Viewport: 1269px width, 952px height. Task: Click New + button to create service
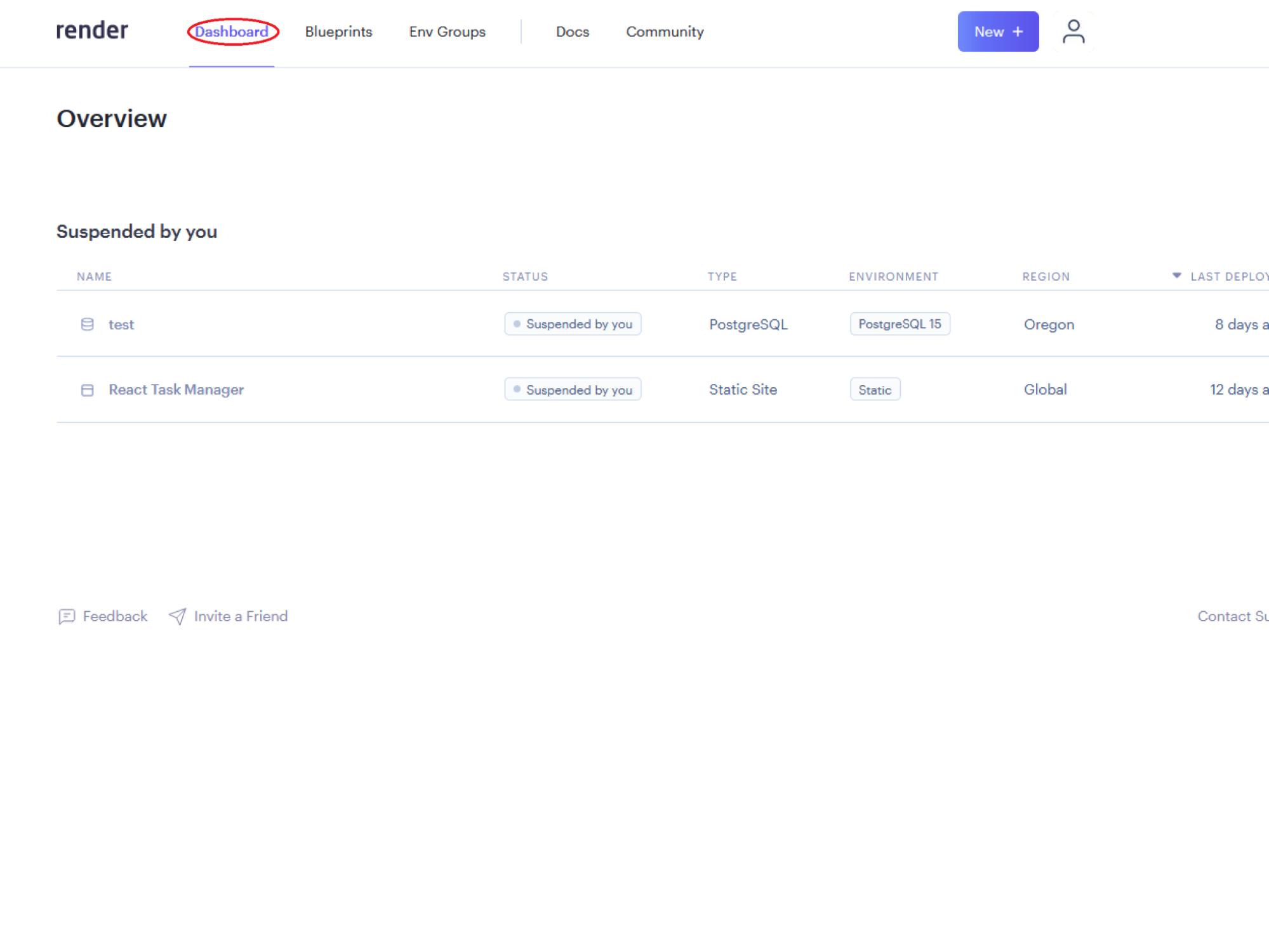pyautogui.click(x=998, y=31)
